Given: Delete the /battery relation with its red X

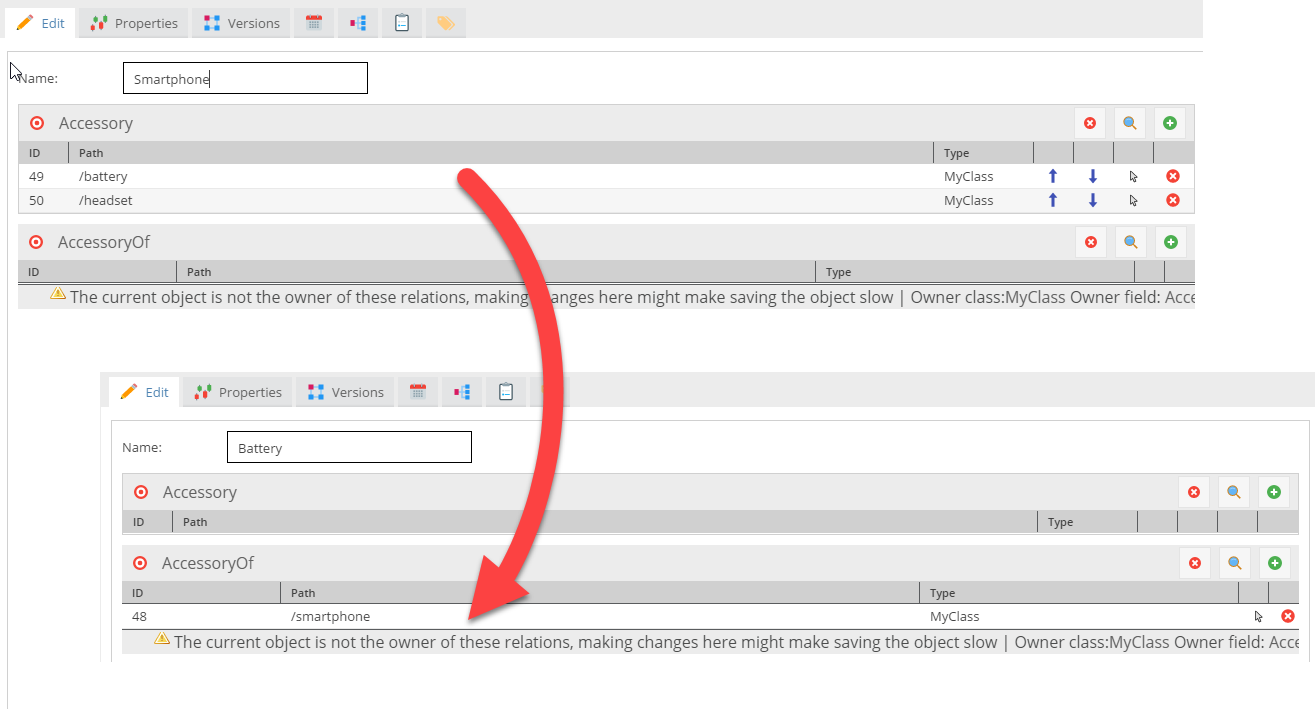Looking at the screenshot, I should [1173, 176].
